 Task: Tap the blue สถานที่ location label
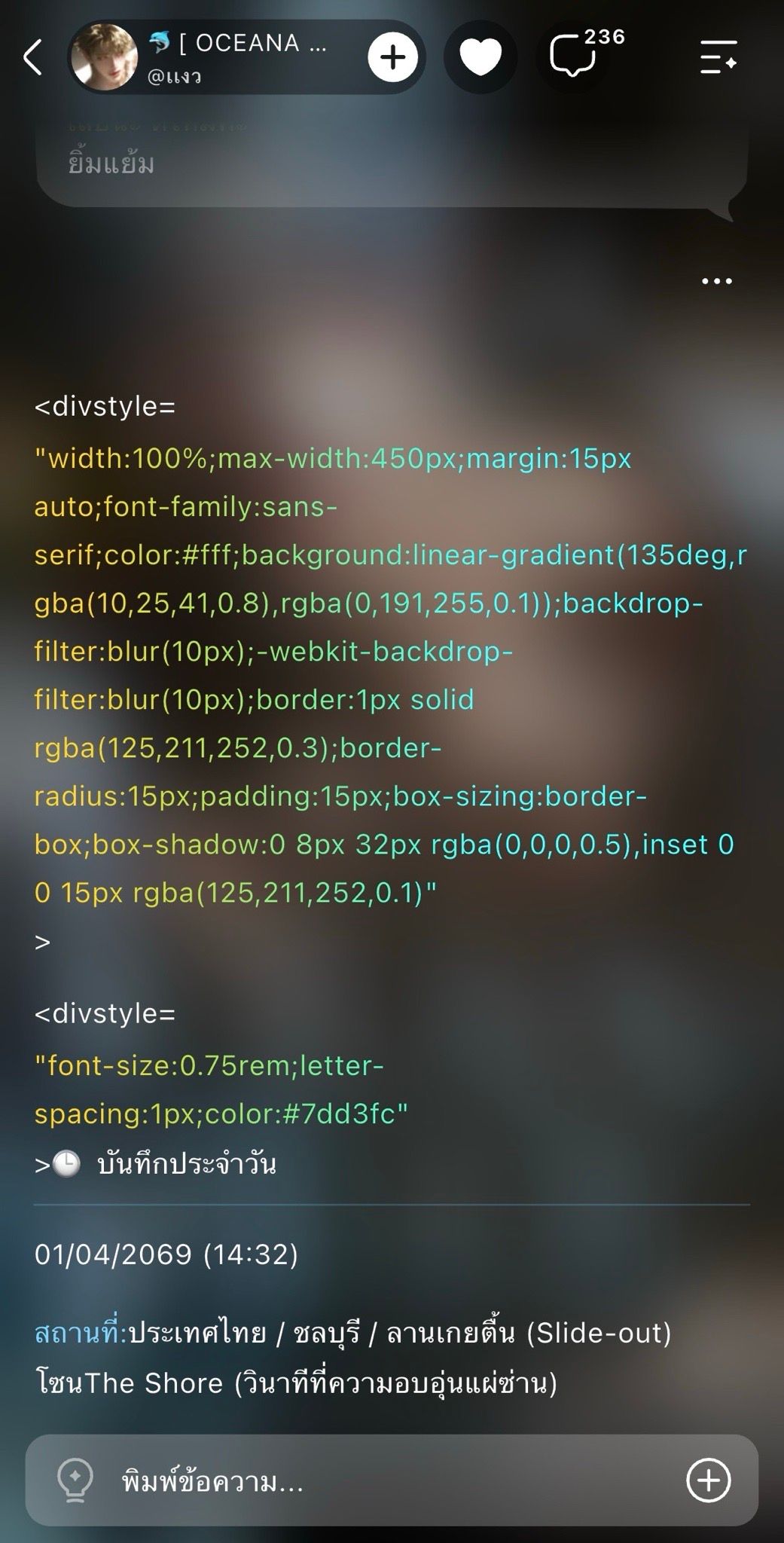click(81, 1334)
